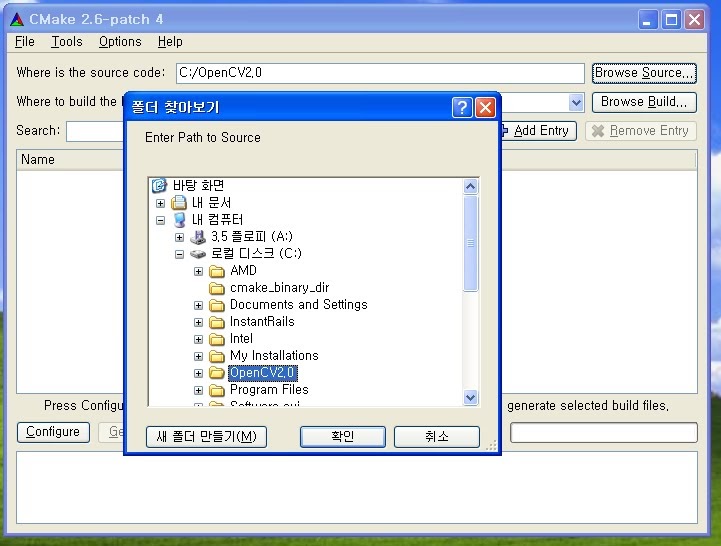
Task: Expand the AMD folder node
Action: click(x=198, y=271)
